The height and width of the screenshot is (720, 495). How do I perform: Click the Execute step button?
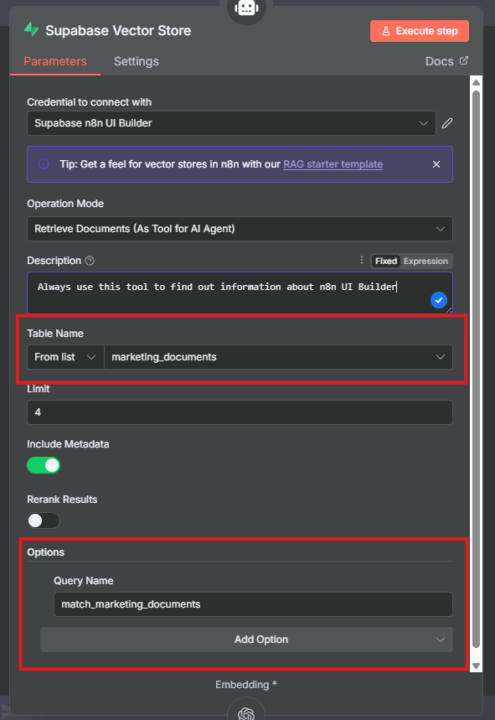click(x=420, y=31)
